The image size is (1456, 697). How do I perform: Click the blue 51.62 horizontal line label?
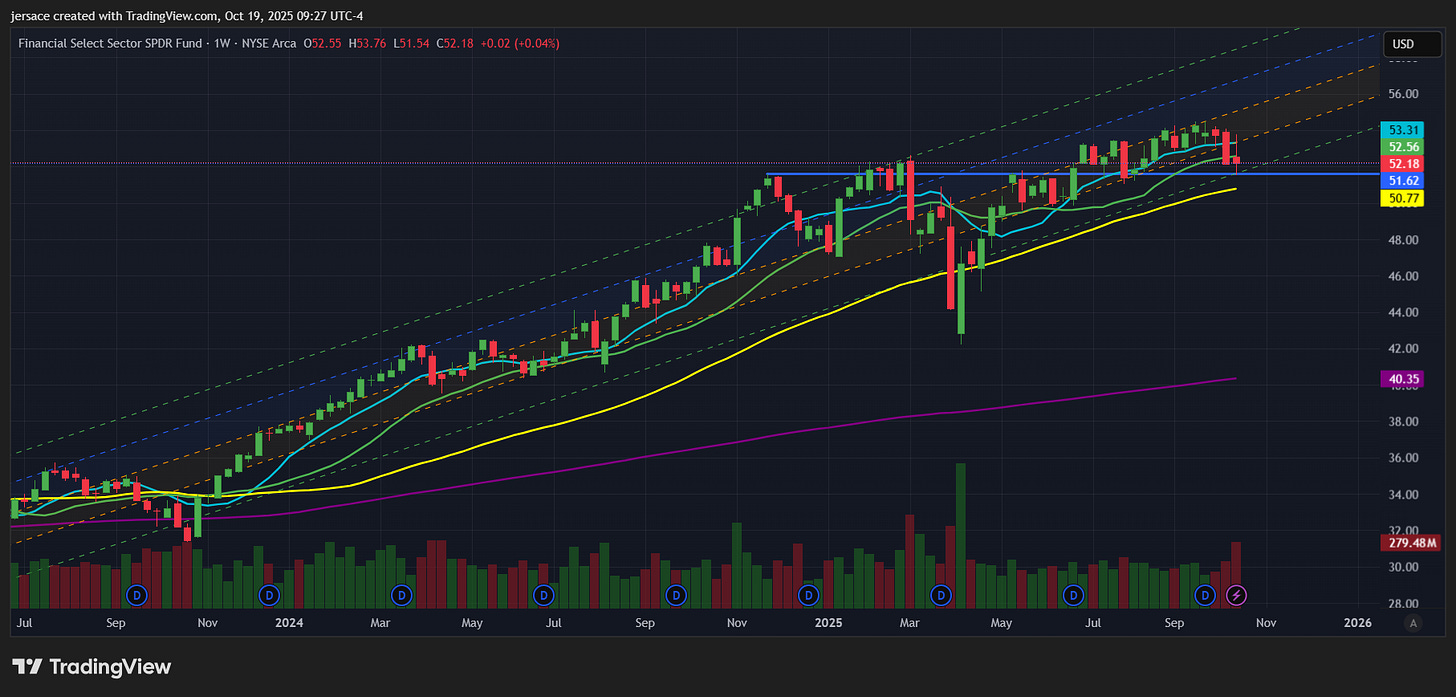click(1404, 181)
